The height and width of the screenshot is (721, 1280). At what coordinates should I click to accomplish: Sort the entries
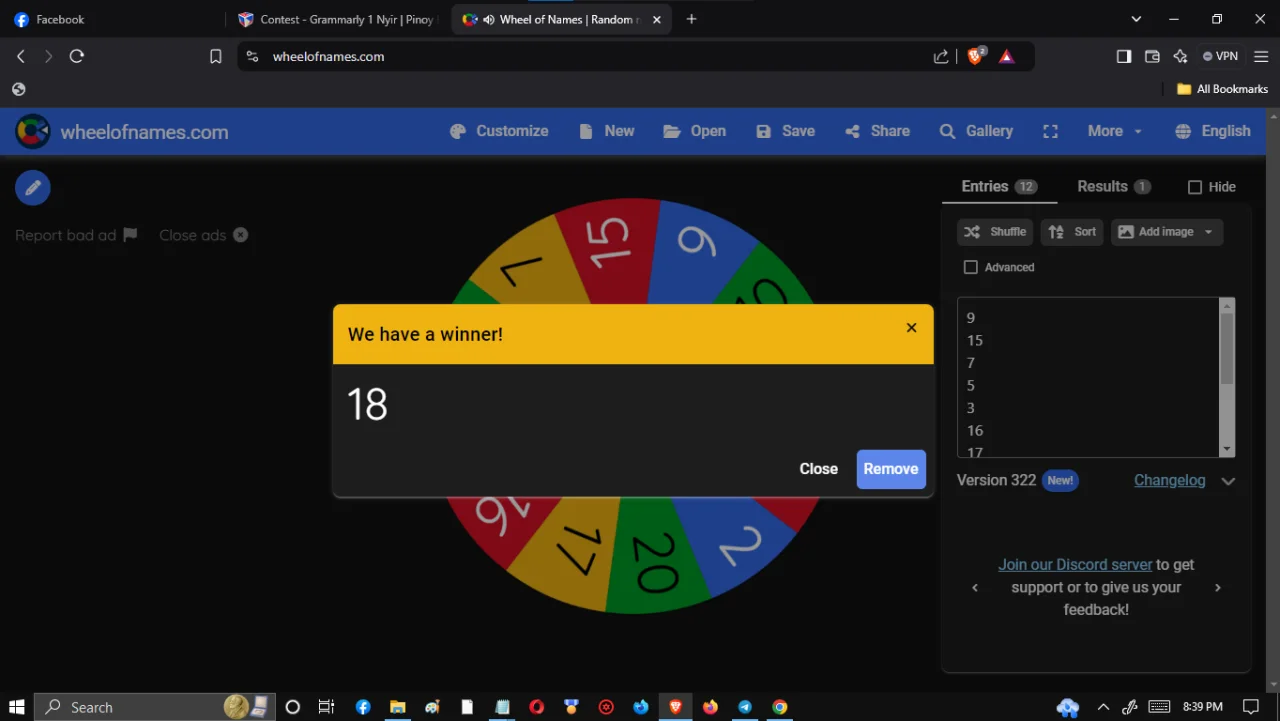pos(1072,232)
